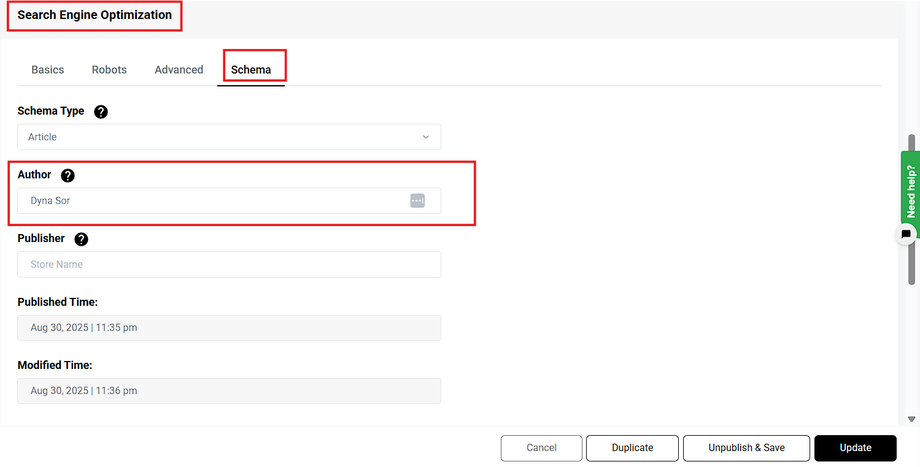920x467 pixels.
Task: Click the Author help question mark
Action: [67, 175]
